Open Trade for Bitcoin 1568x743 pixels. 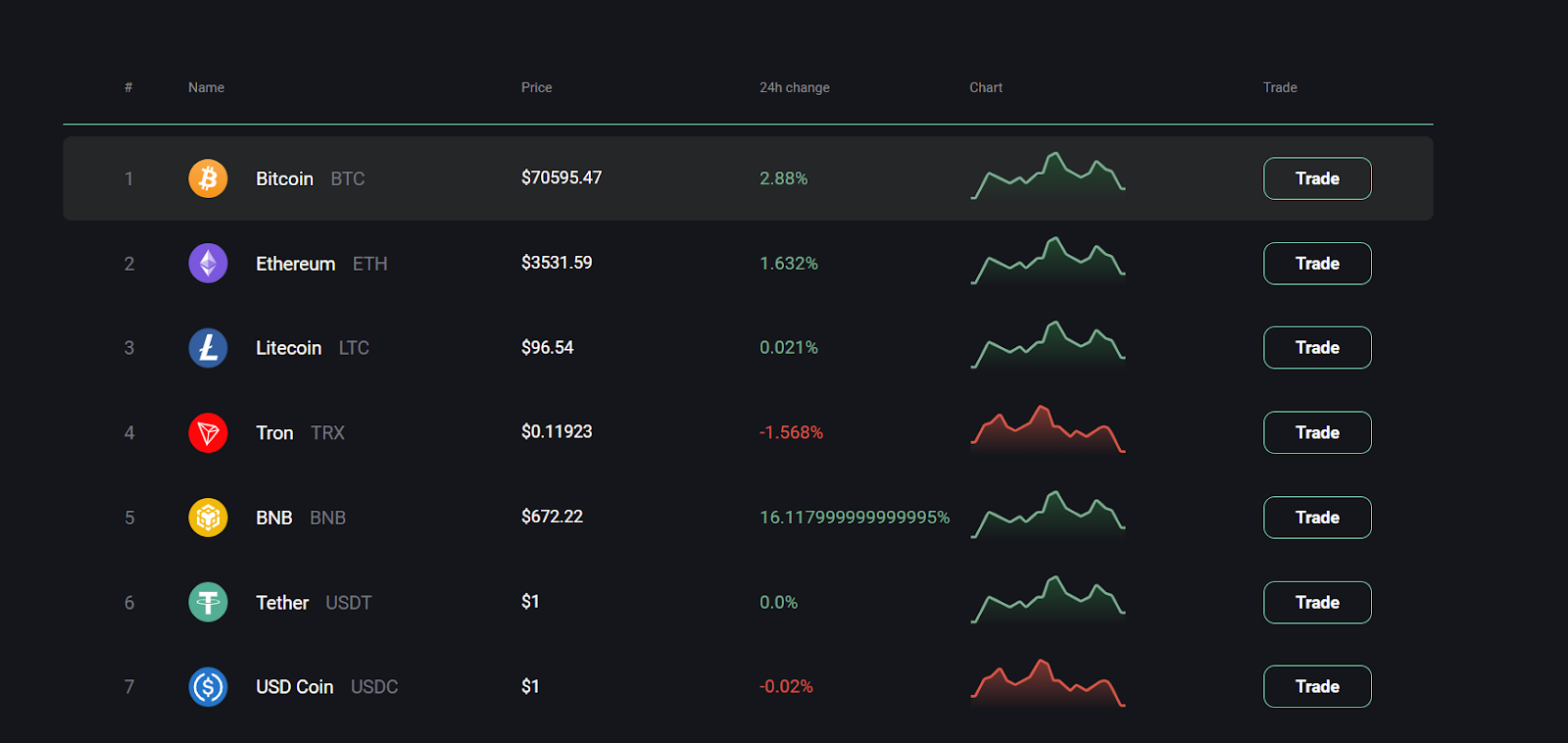point(1317,178)
